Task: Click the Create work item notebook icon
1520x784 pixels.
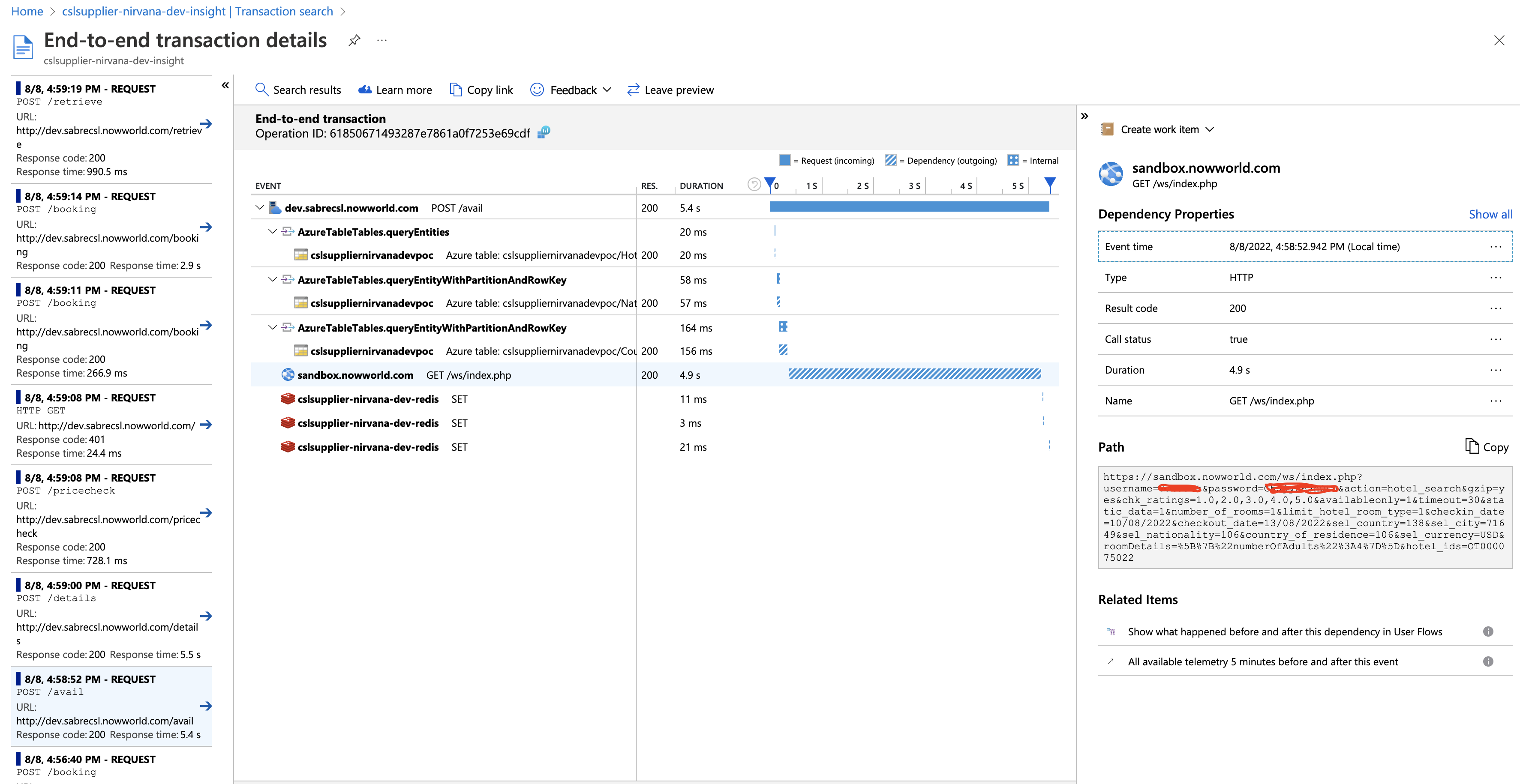Action: click(1108, 129)
